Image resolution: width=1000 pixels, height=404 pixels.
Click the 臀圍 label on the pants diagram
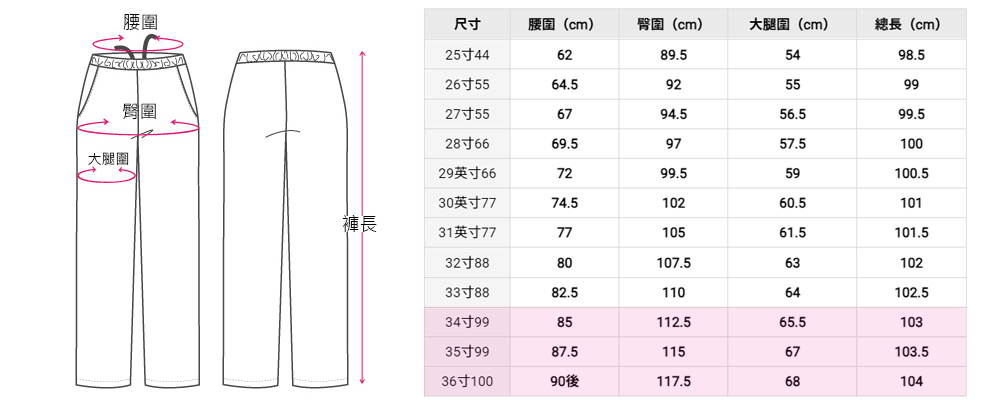pos(137,109)
